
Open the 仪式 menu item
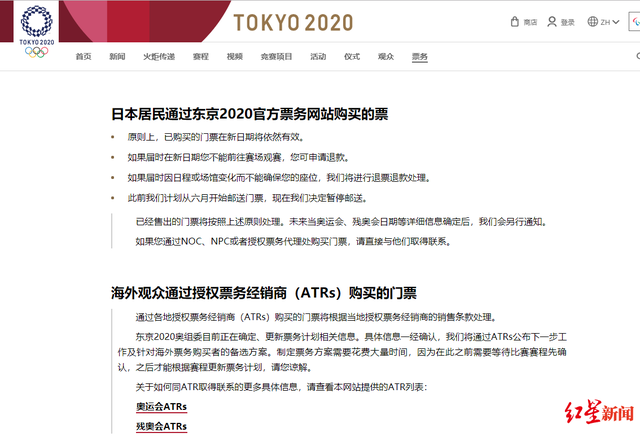pyautogui.click(x=352, y=56)
